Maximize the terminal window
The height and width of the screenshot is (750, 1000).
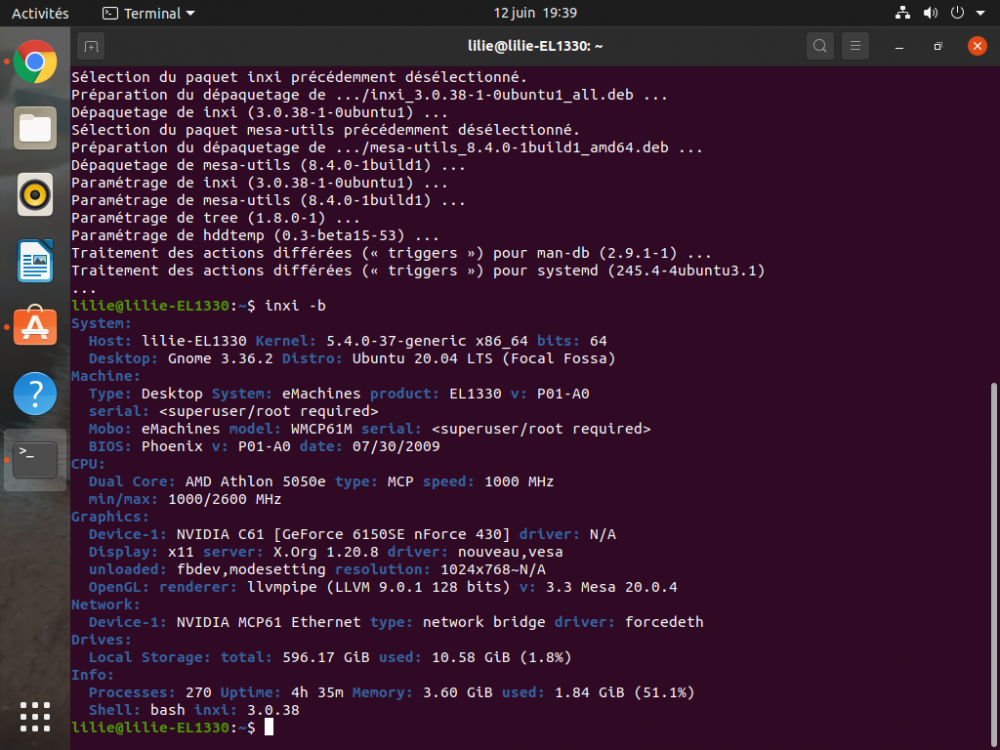point(938,46)
